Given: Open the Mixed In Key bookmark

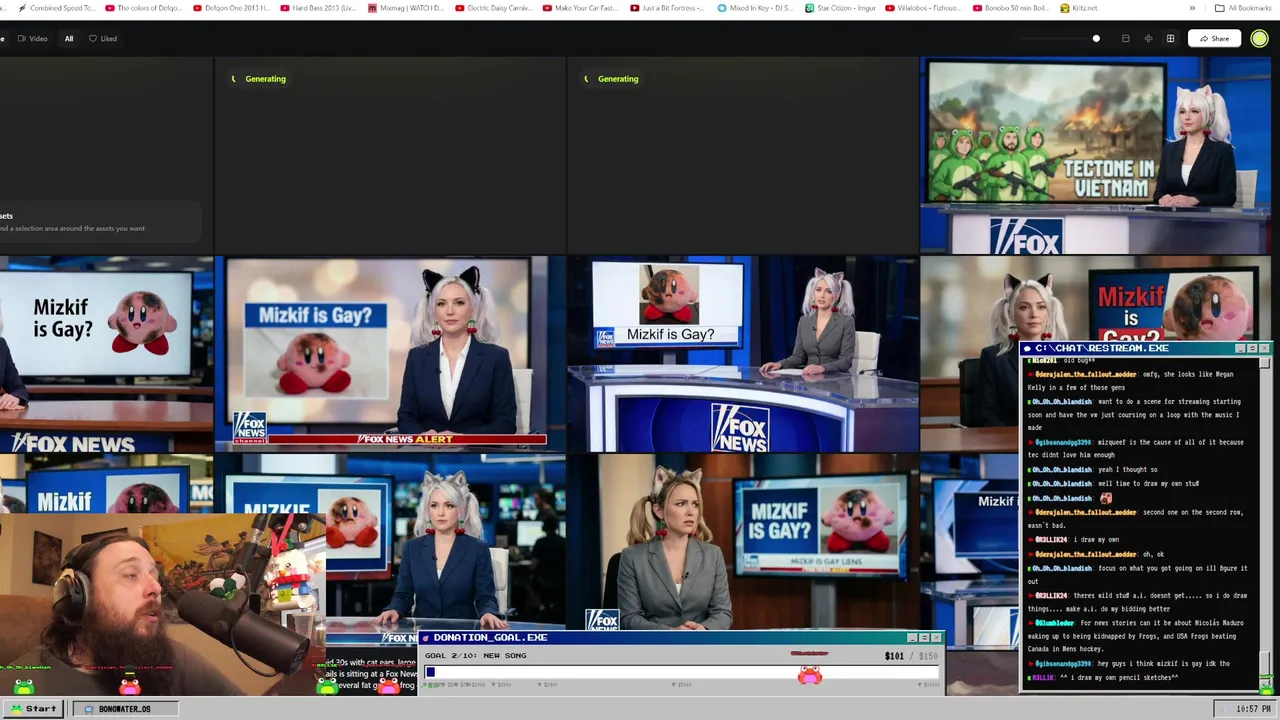Looking at the screenshot, I should (x=756, y=8).
